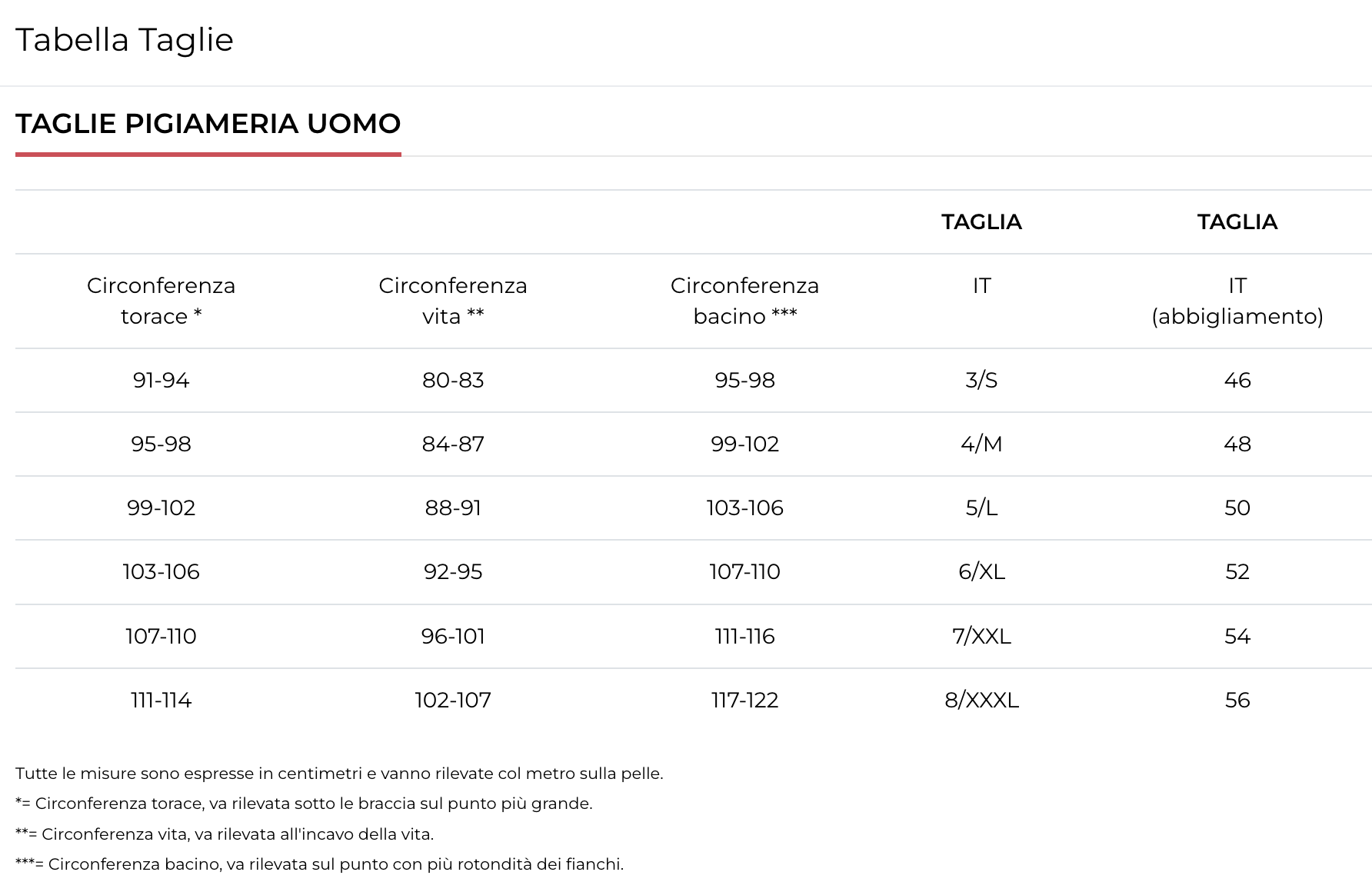Image resolution: width=1372 pixels, height=892 pixels.
Task: Select the 6/XL size cell
Action: click(x=981, y=571)
